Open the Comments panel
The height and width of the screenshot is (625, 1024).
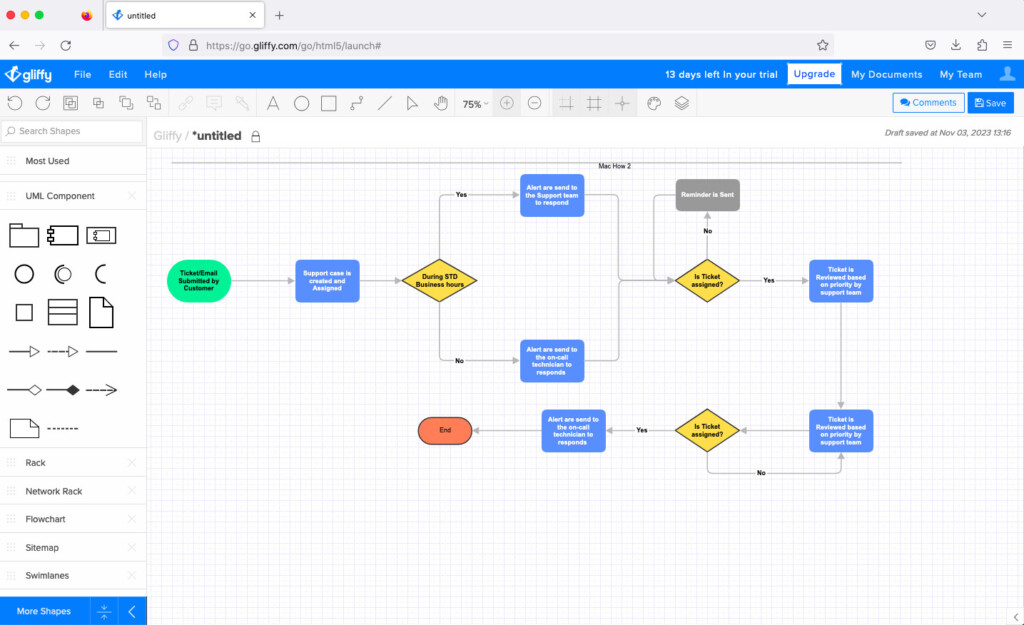tap(928, 103)
